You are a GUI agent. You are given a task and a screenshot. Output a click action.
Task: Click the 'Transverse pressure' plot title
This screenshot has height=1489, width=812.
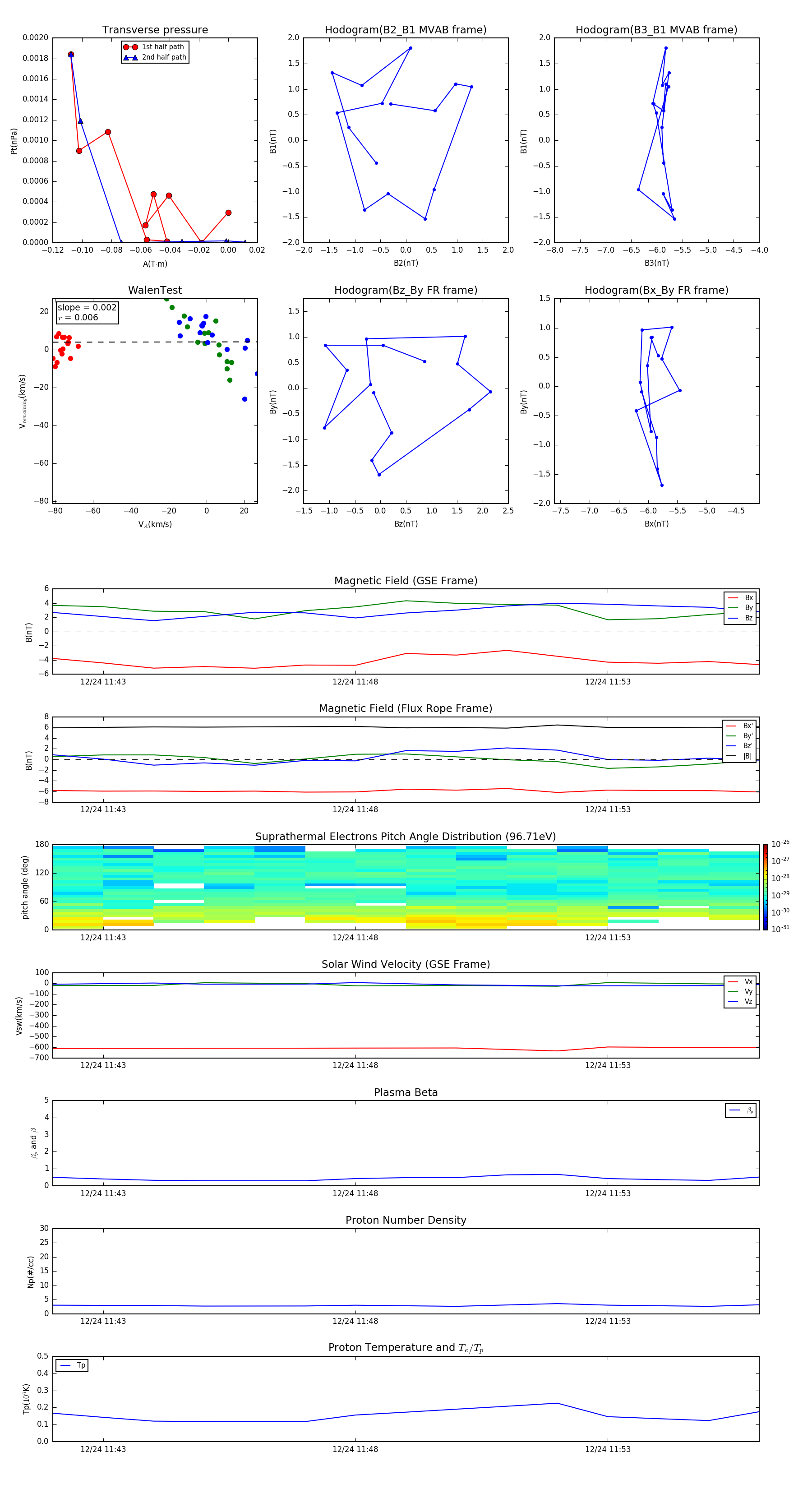point(155,29)
